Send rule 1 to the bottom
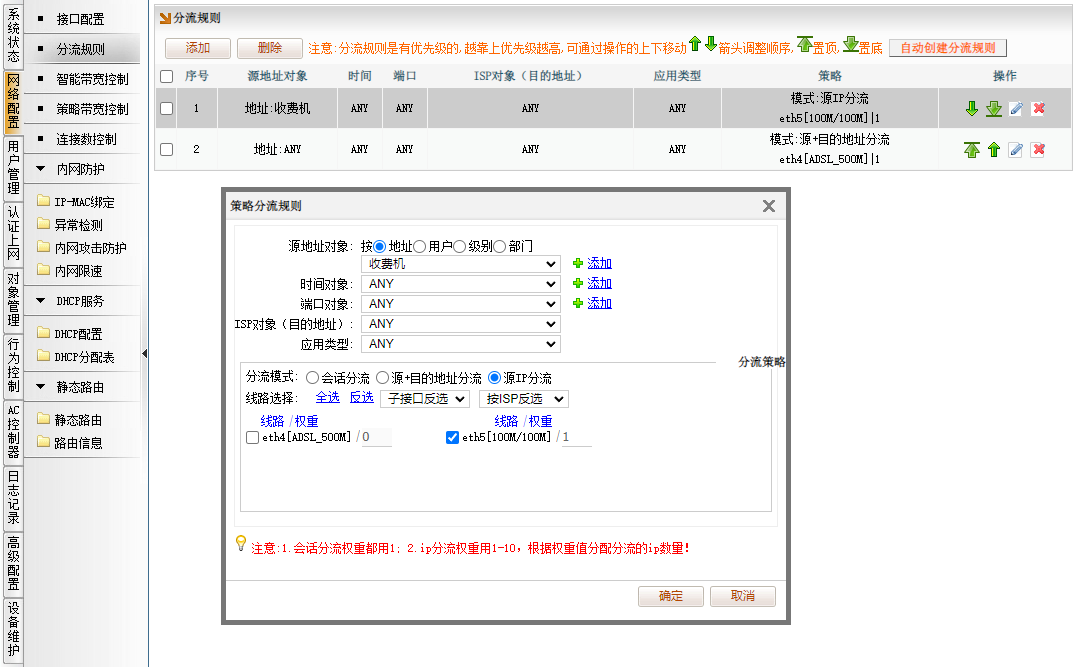 [994, 109]
